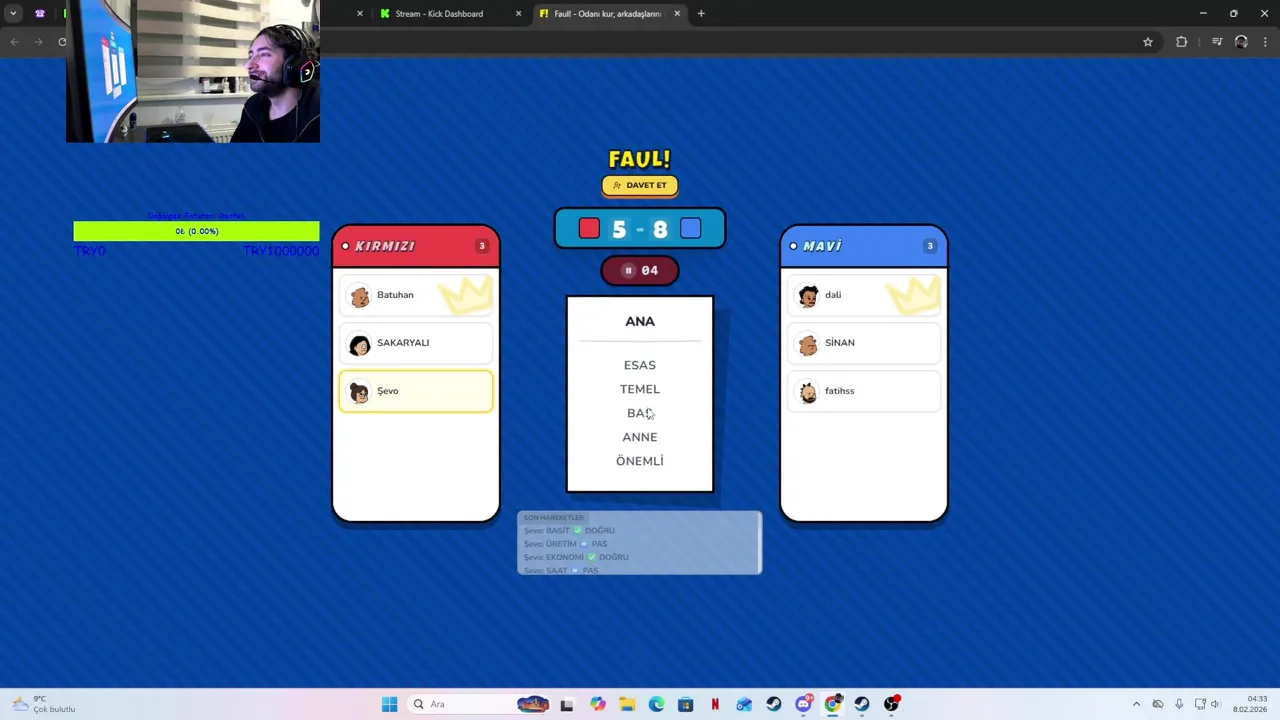Image resolution: width=1280 pixels, height=720 pixels.
Task: Click the forbidden word ESAS
Action: click(x=640, y=365)
